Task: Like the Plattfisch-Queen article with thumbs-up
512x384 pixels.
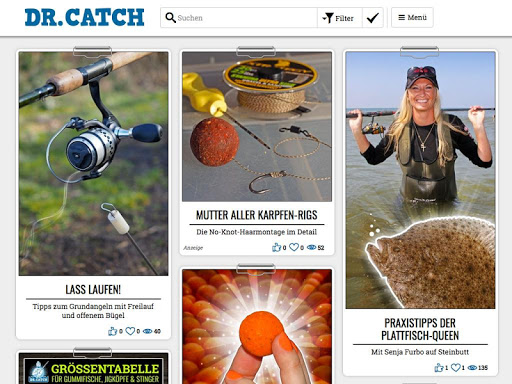Action: click(x=439, y=368)
